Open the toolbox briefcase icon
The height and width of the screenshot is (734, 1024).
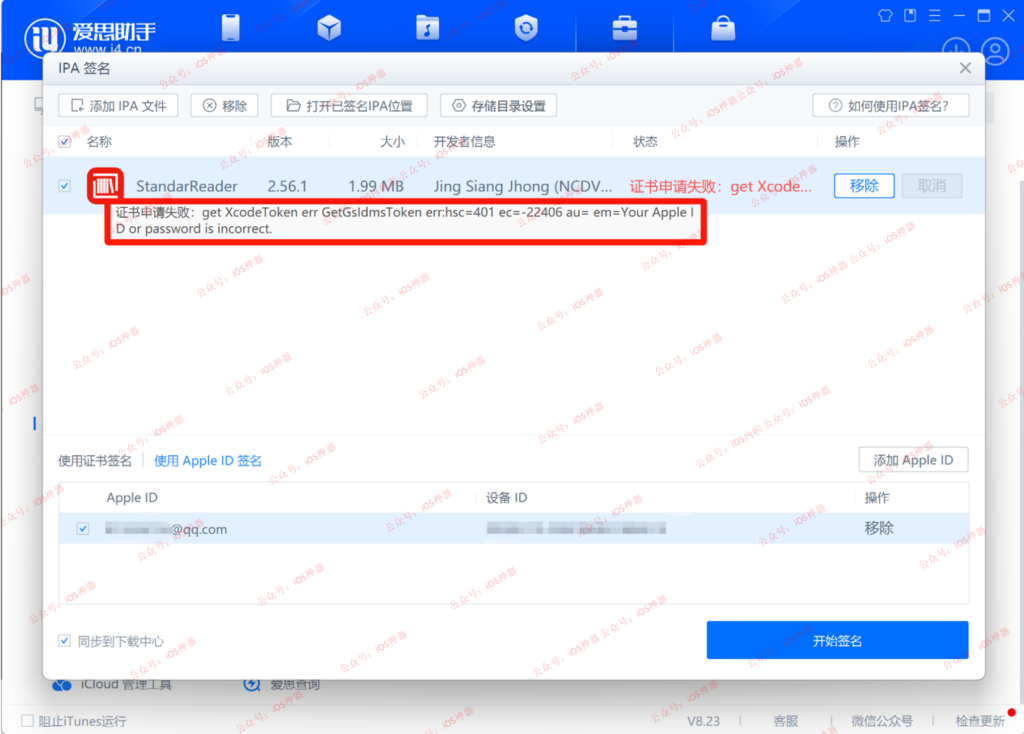click(624, 28)
